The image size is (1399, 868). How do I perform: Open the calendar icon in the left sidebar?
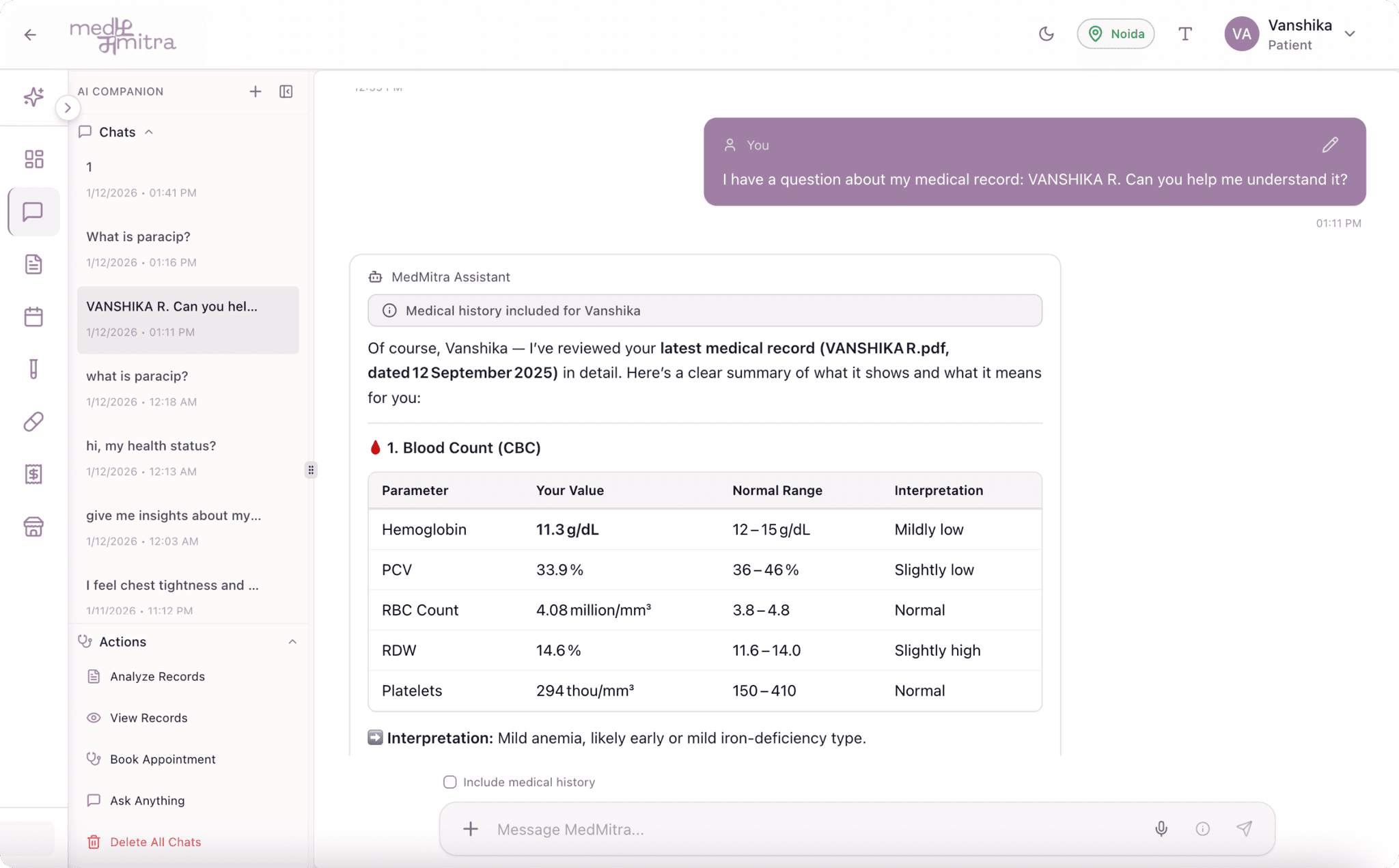coord(33,317)
